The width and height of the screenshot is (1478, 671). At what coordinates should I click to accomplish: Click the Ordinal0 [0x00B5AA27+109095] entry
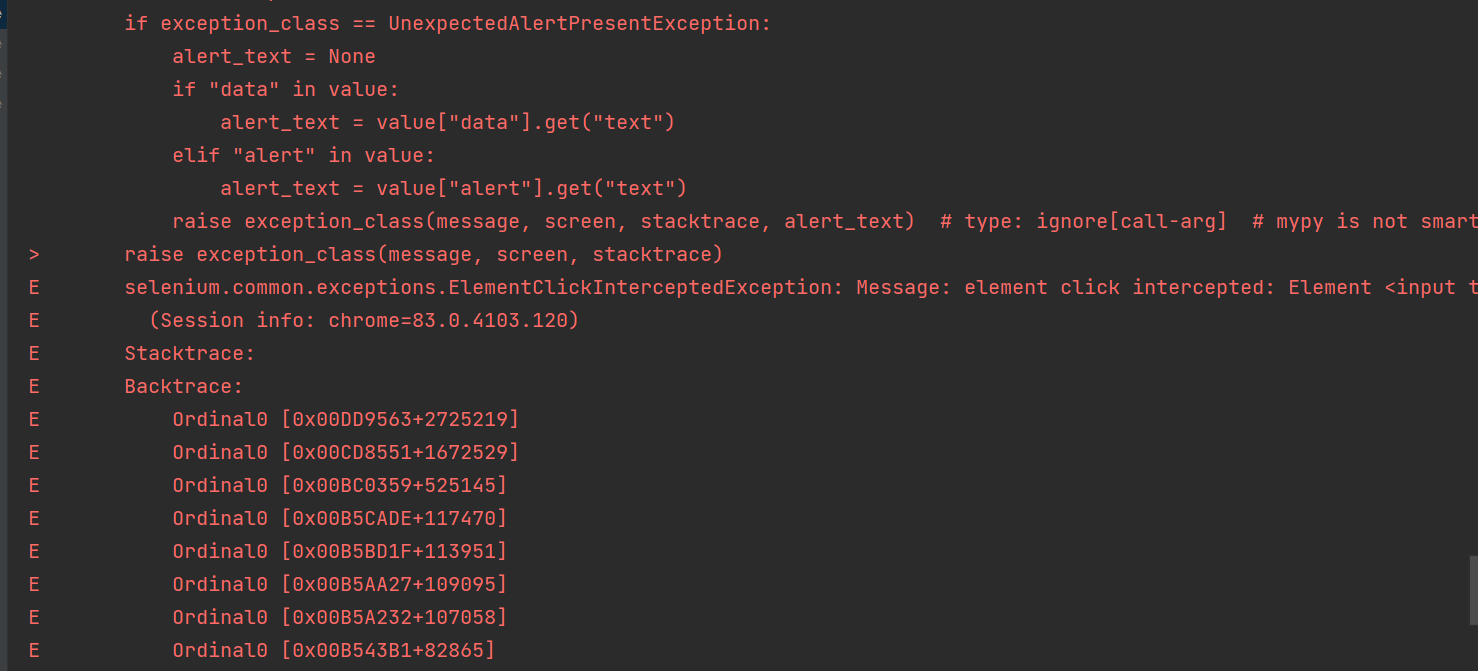coord(340,584)
